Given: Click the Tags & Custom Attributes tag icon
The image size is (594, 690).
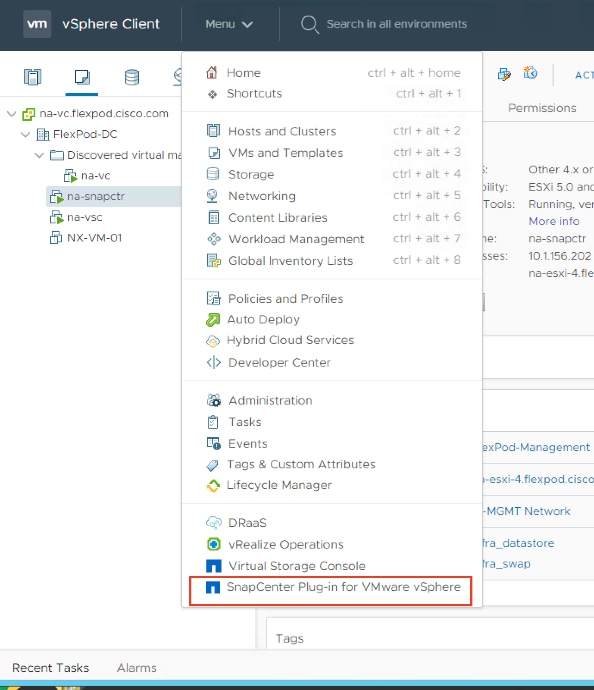Looking at the screenshot, I should pyautogui.click(x=213, y=465).
